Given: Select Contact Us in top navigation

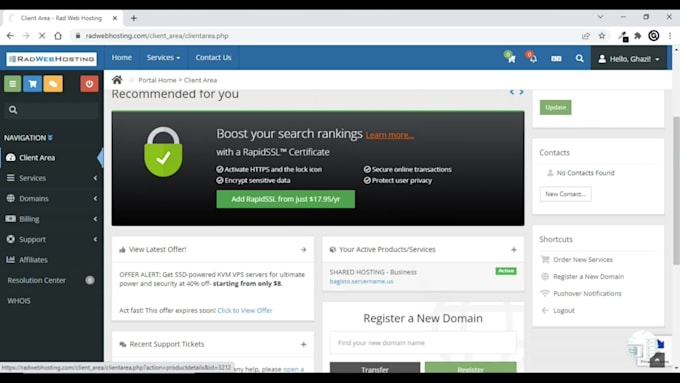Looking at the screenshot, I should (213, 58).
